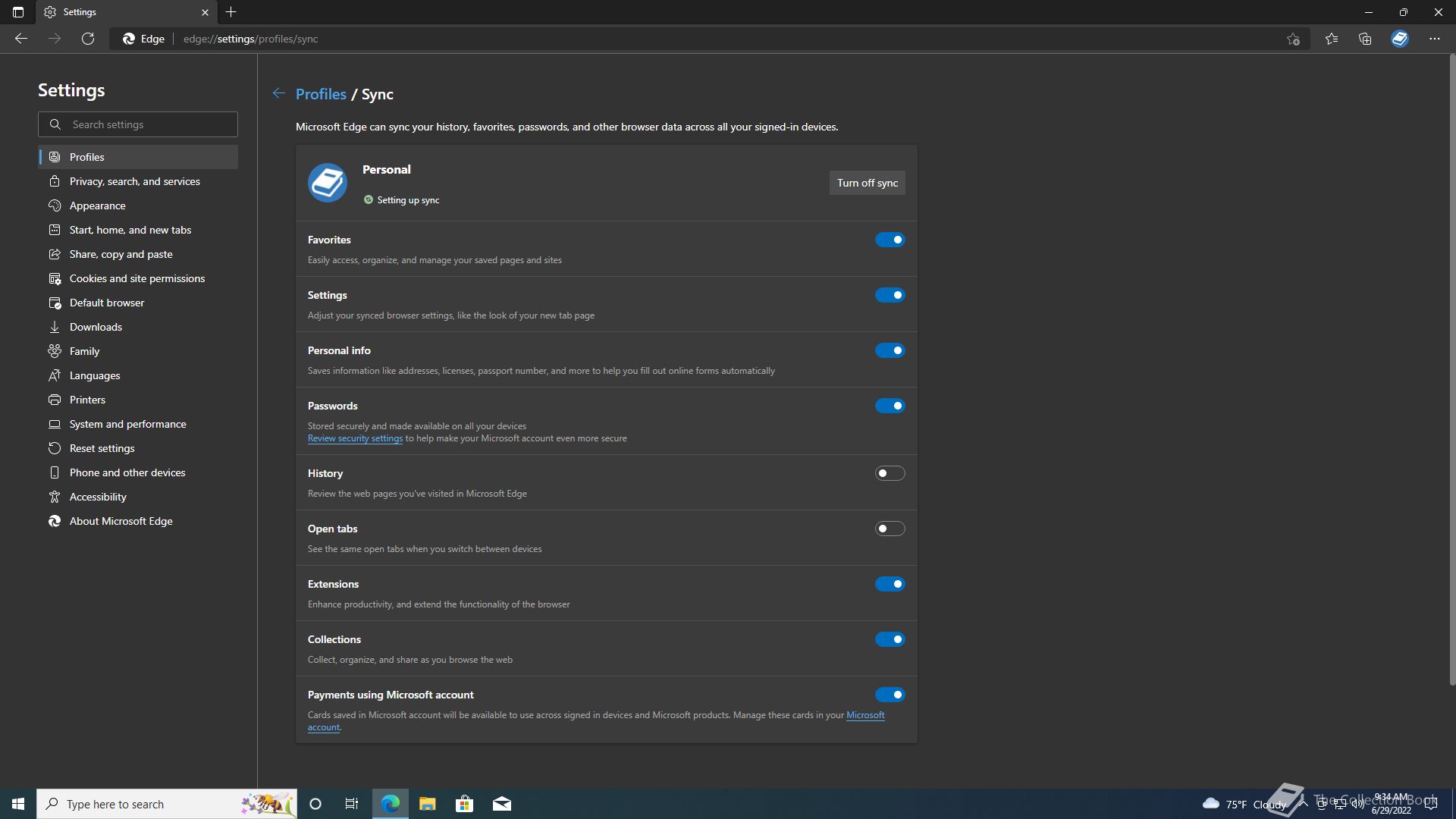
Task: Click the Edge icon in taskbar
Action: coord(390,804)
